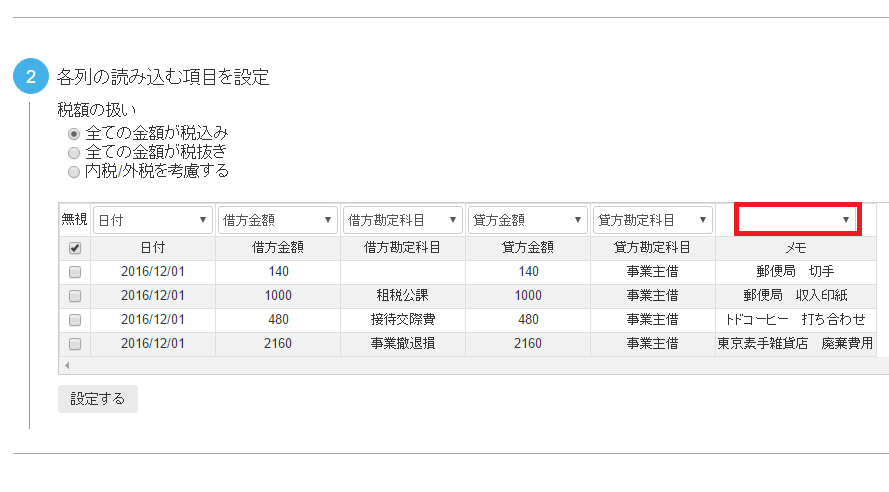Screen dimensions: 889x492
Task: Click the 借方金額 cell 2160
Action: click(278, 343)
